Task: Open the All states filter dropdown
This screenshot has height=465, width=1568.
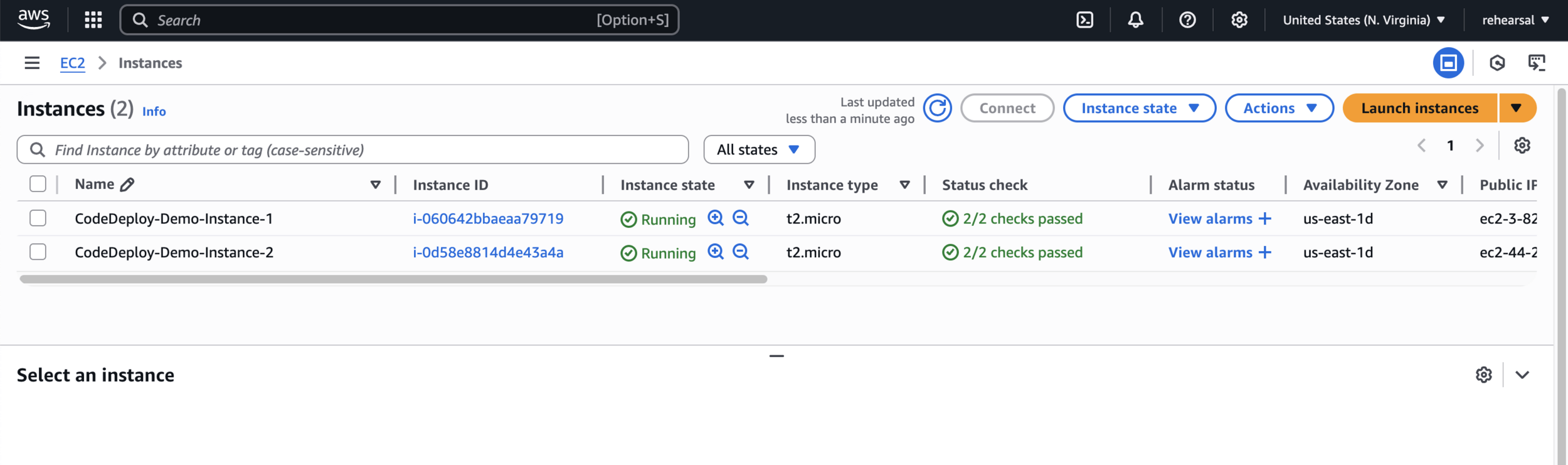Action: tap(759, 149)
